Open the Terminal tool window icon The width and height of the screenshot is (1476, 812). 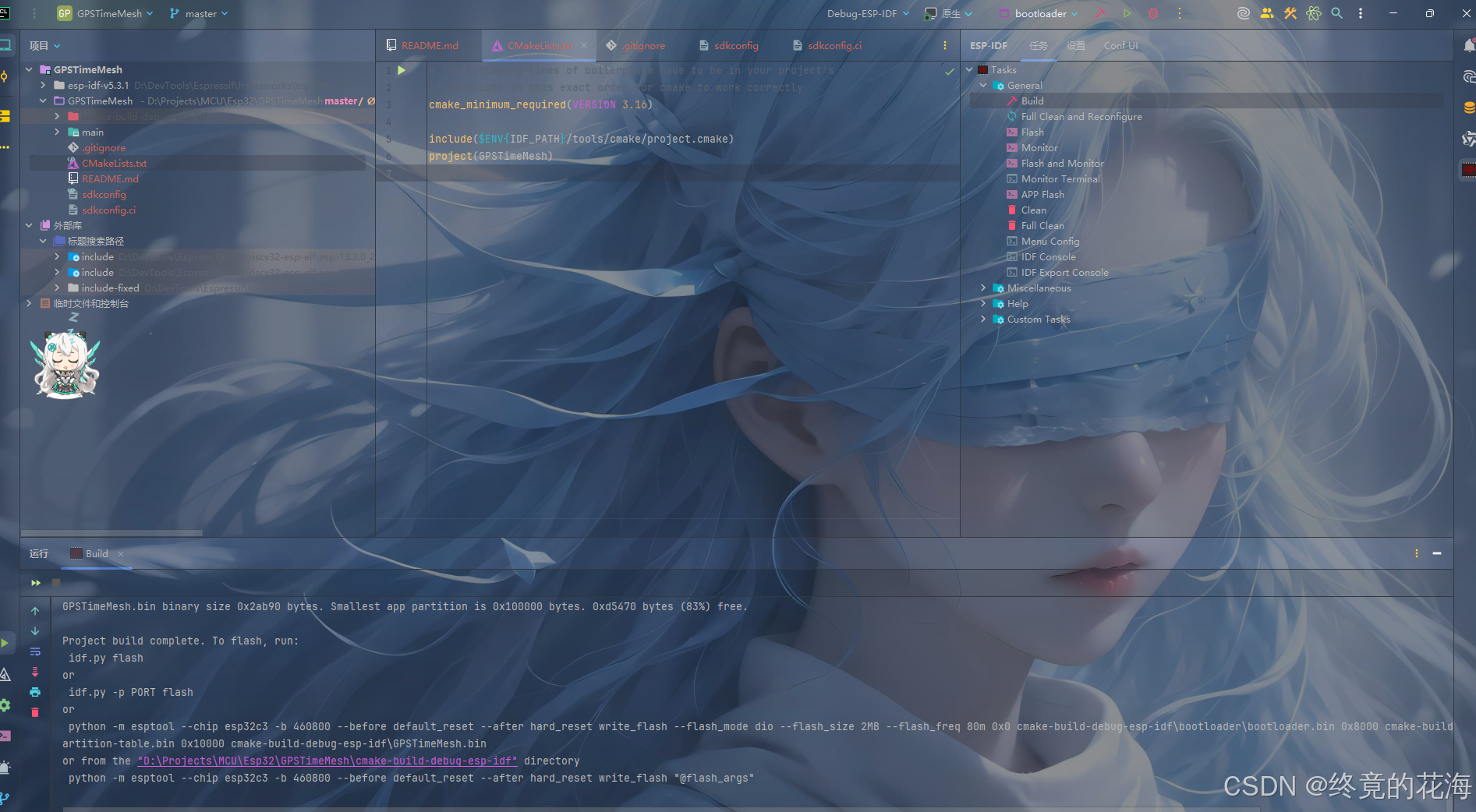5,736
